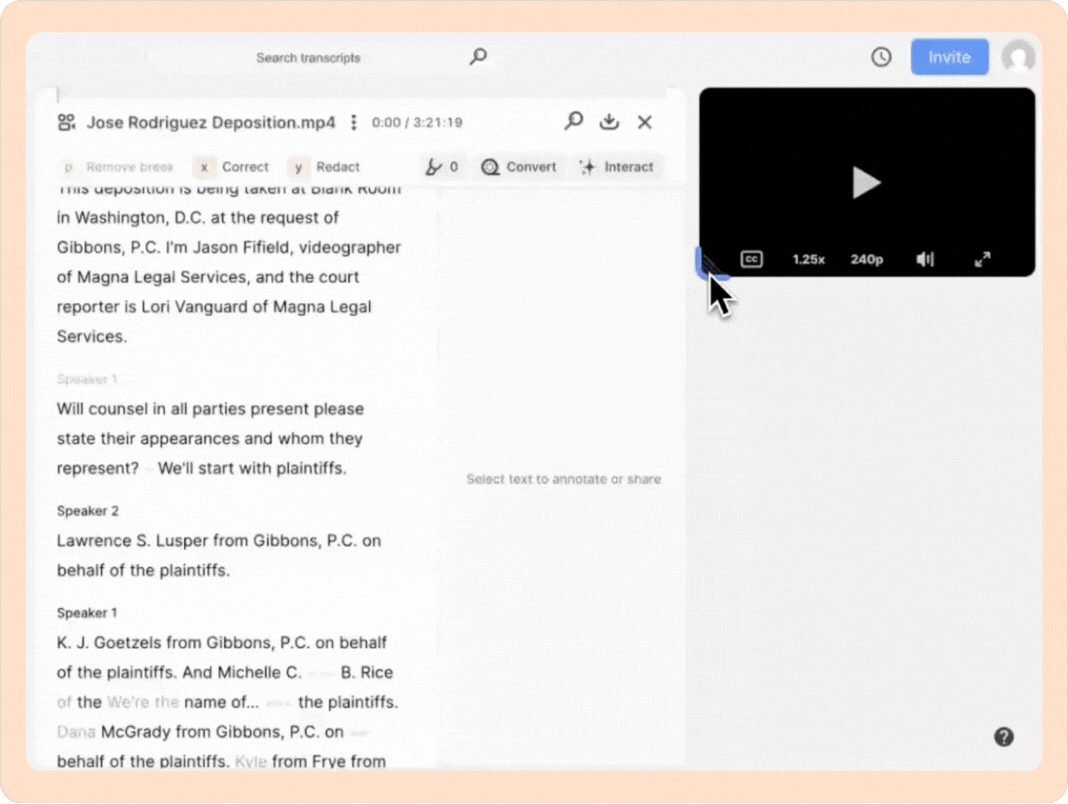Open the highlights counter showing 0
The height and width of the screenshot is (804, 1068).
coord(441,167)
